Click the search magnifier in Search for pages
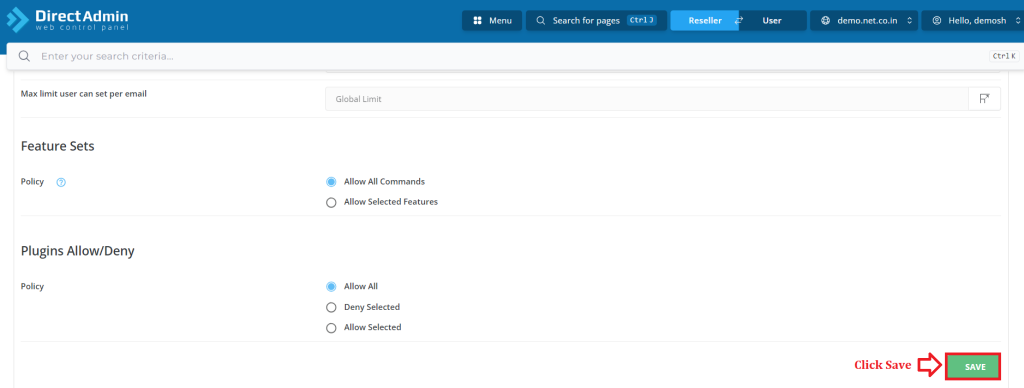Screen dimensions: 1024x388 coord(541,21)
